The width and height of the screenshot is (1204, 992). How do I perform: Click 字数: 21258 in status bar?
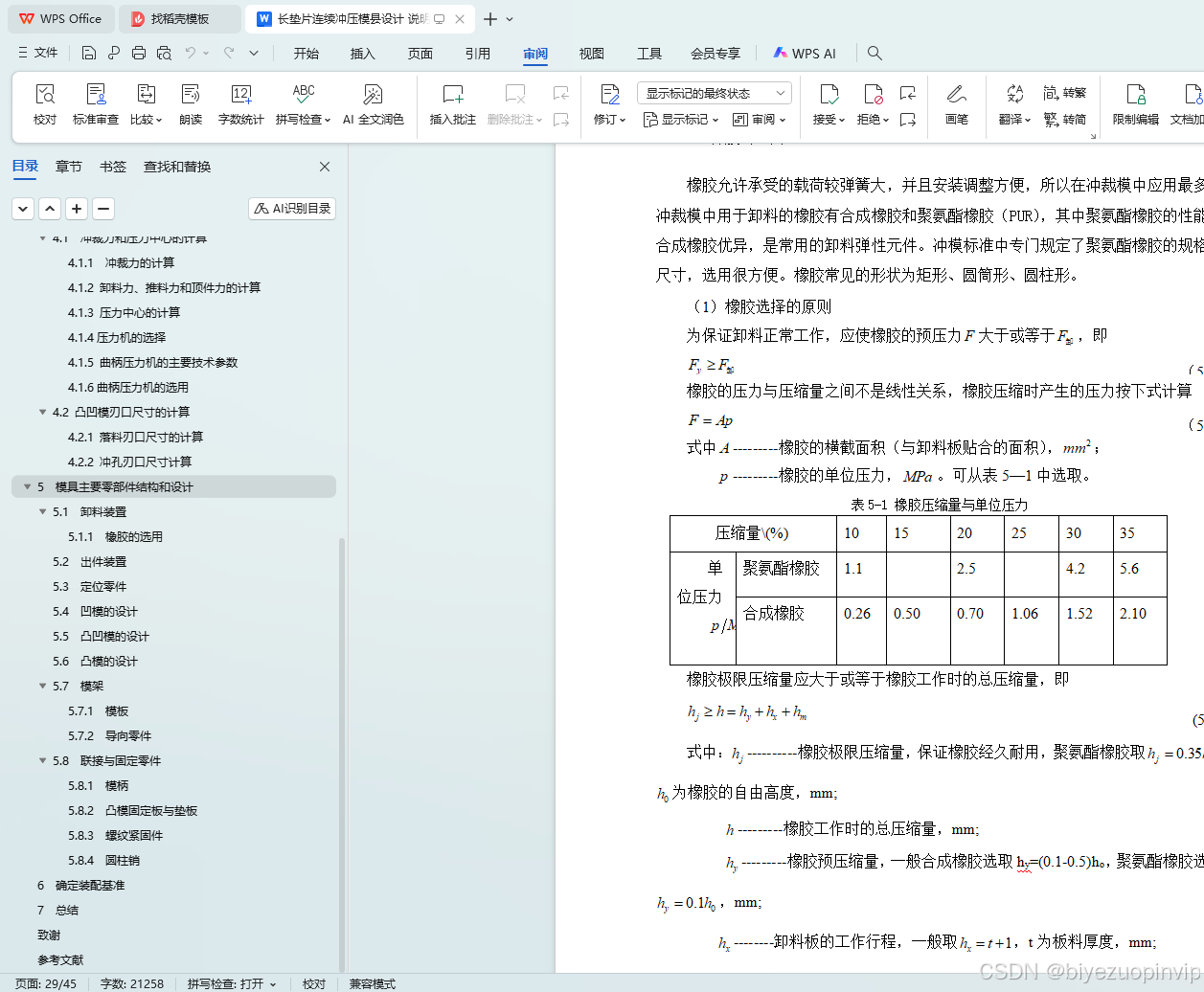132,983
